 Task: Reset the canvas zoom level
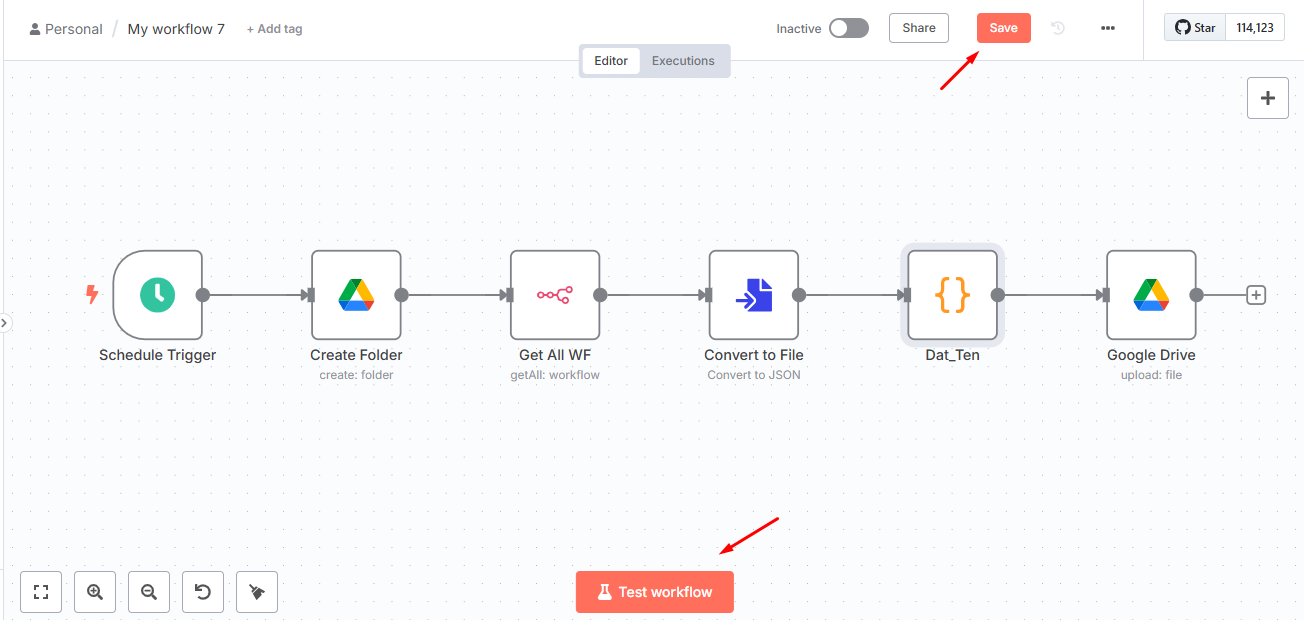click(203, 592)
